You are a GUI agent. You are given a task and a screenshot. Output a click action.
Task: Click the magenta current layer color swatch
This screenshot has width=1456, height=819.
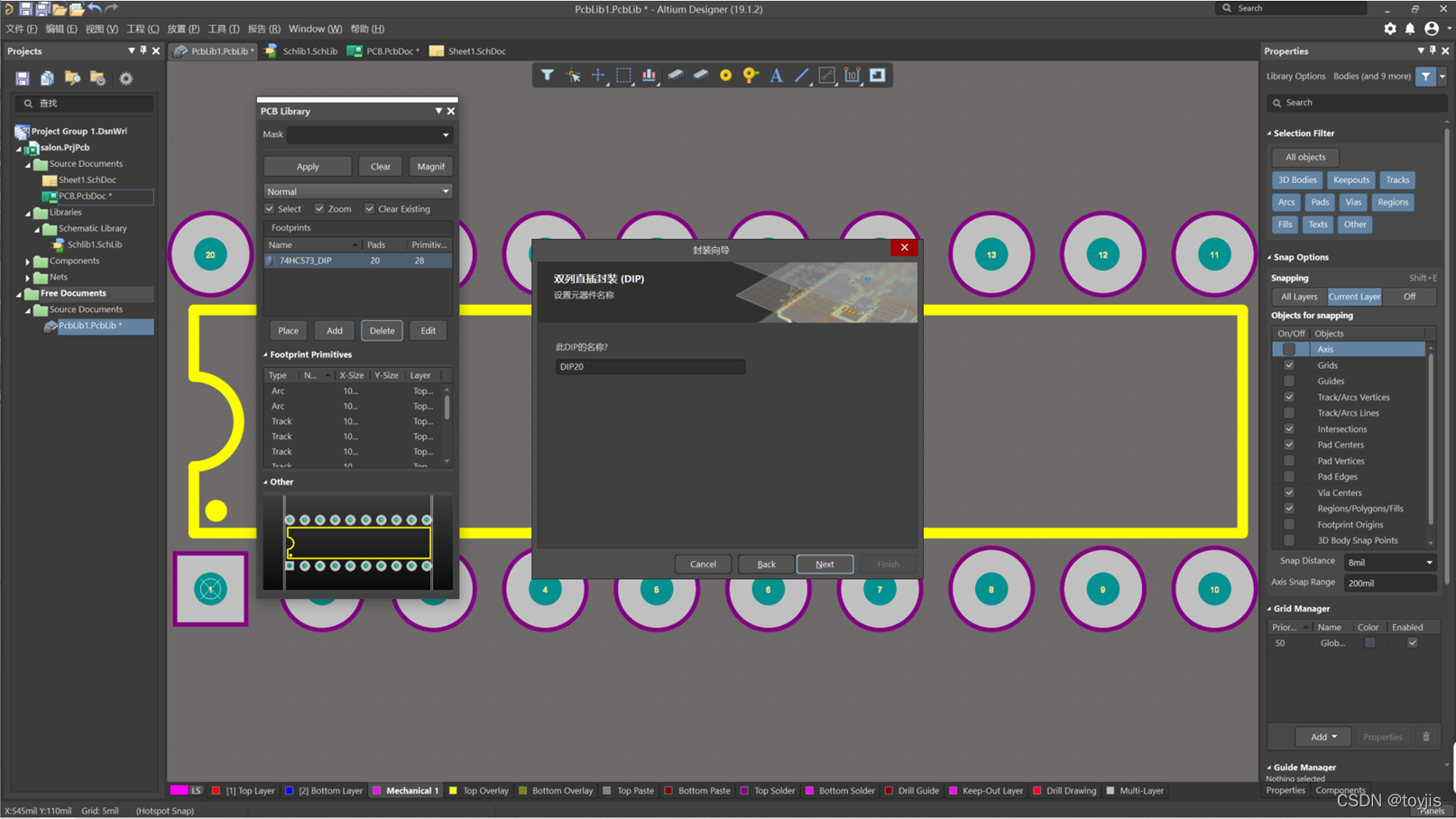pyautogui.click(x=179, y=791)
